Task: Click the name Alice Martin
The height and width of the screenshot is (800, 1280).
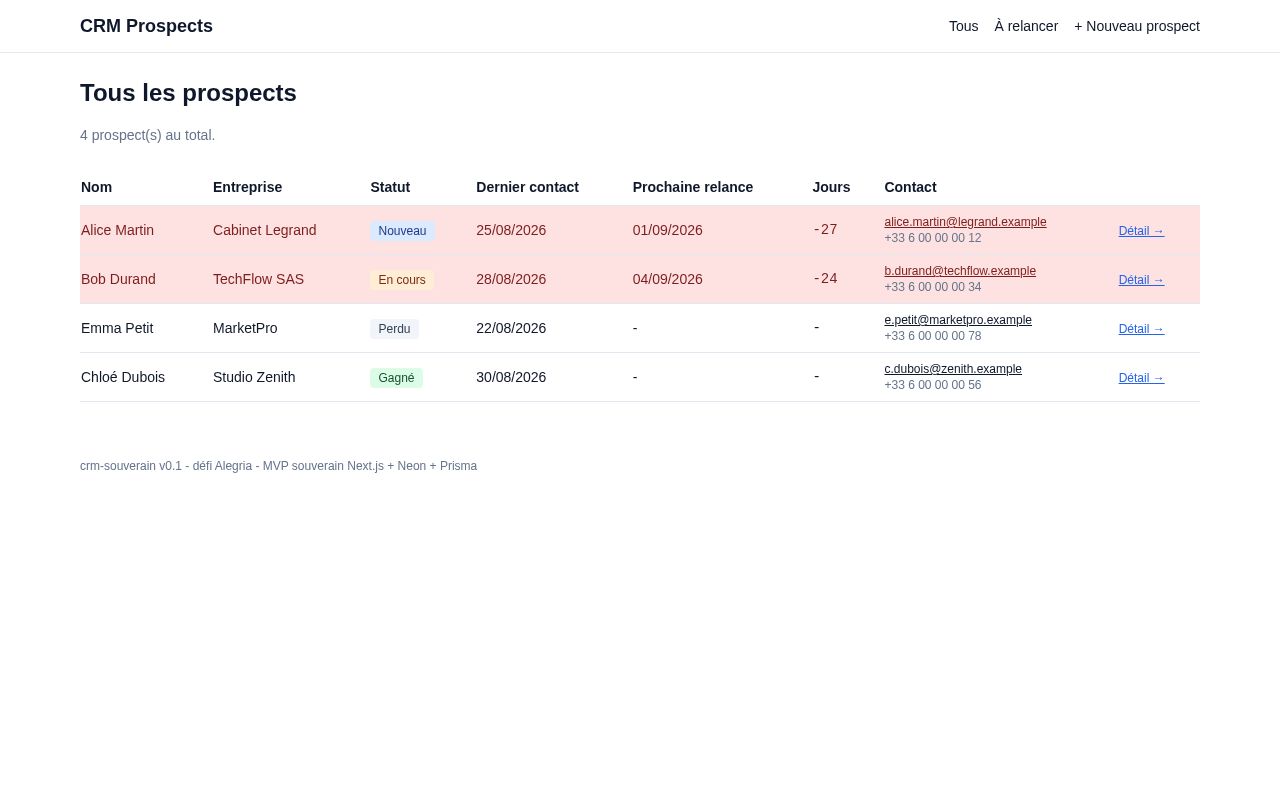Action: [117, 230]
